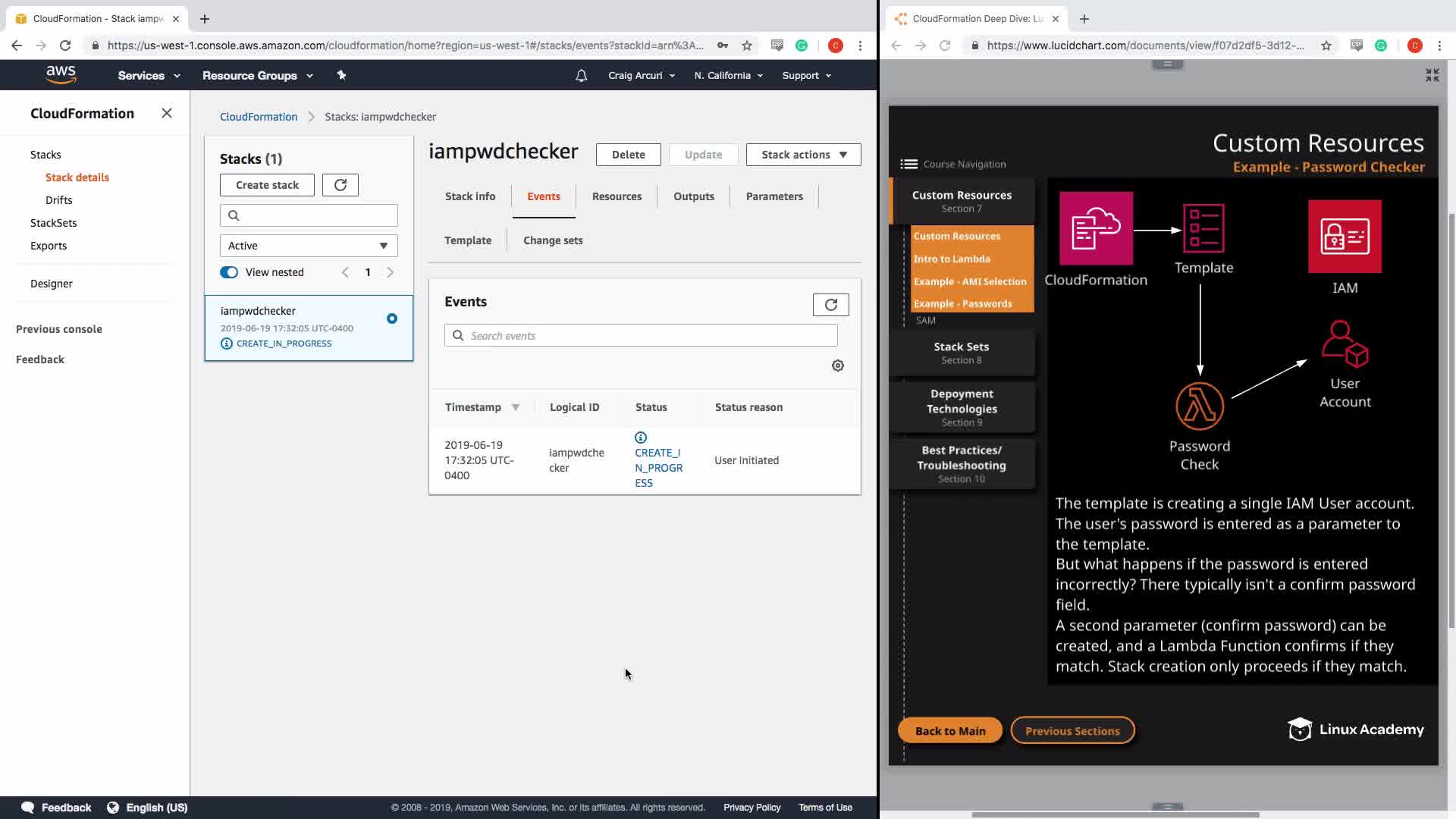Close the CloudFormation sidebar with X

tap(167, 114)
